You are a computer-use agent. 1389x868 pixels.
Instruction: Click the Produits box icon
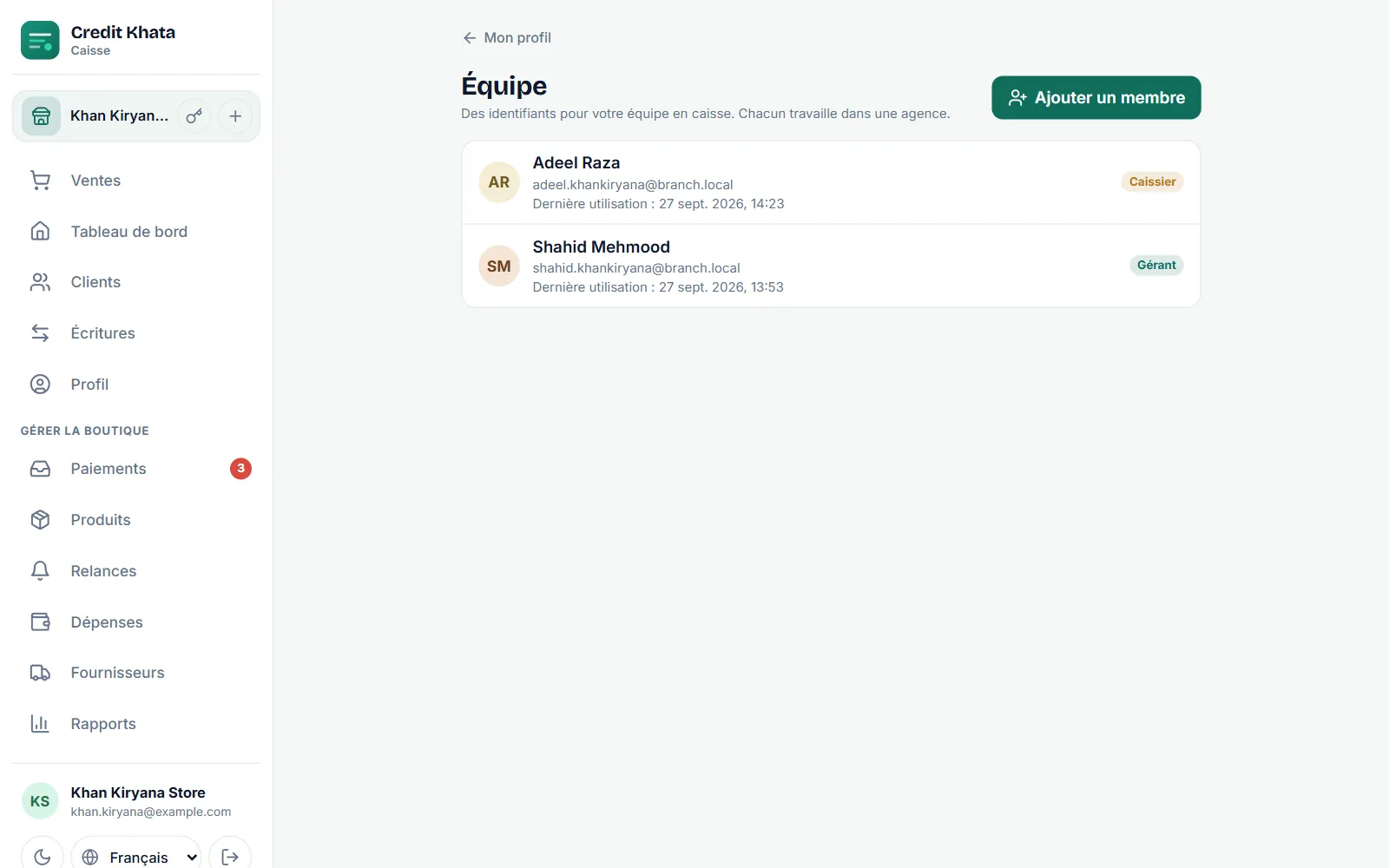point(40,520)
